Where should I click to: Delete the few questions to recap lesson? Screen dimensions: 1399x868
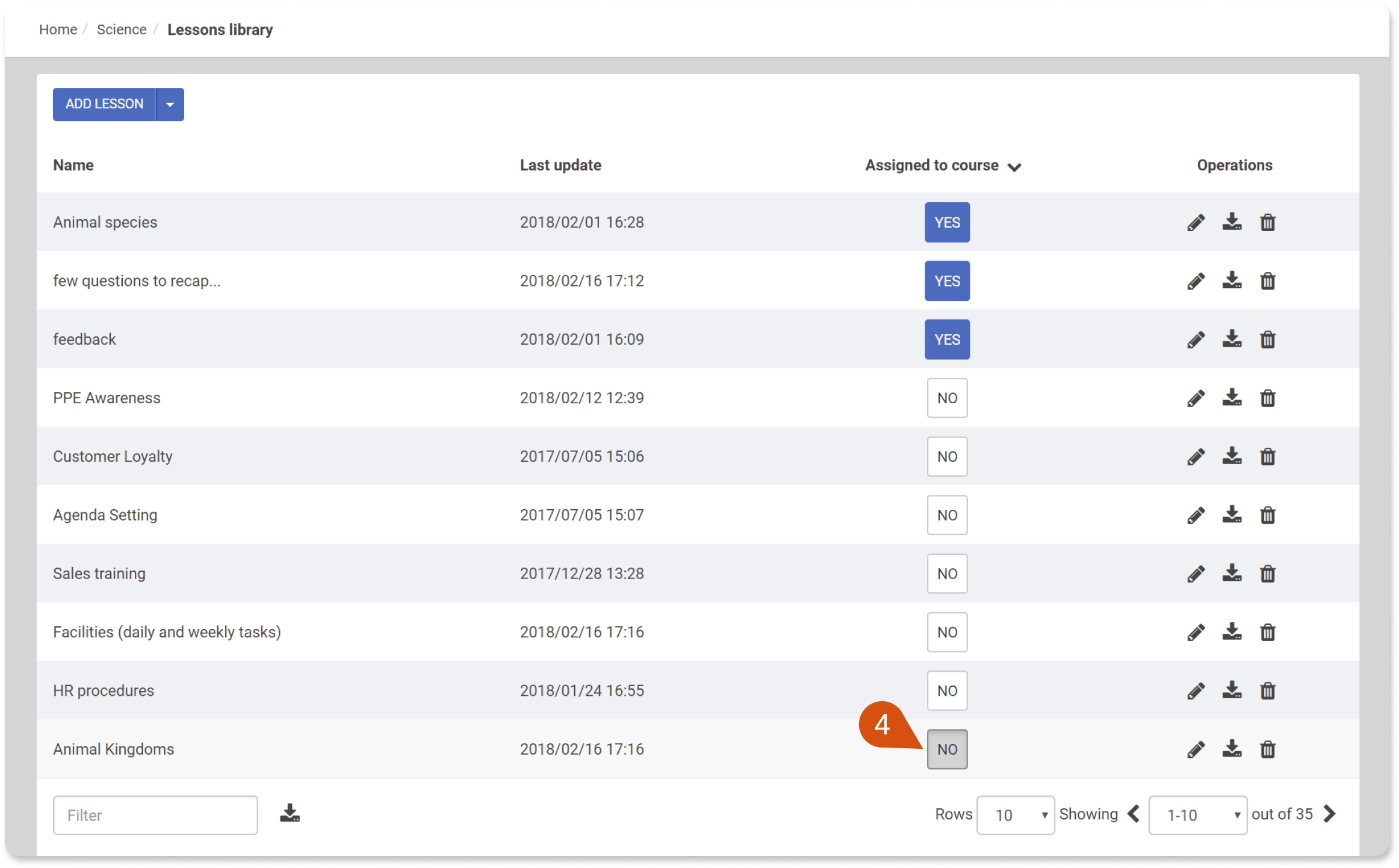coord(1268,281)
